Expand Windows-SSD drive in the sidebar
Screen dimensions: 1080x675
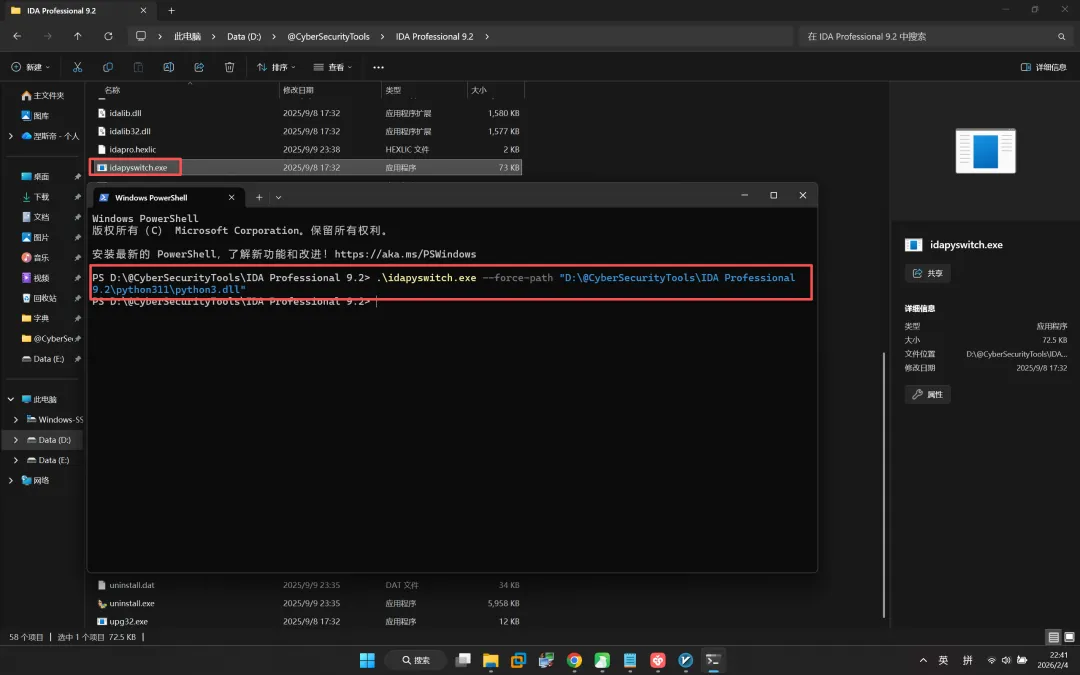(16, 419)
